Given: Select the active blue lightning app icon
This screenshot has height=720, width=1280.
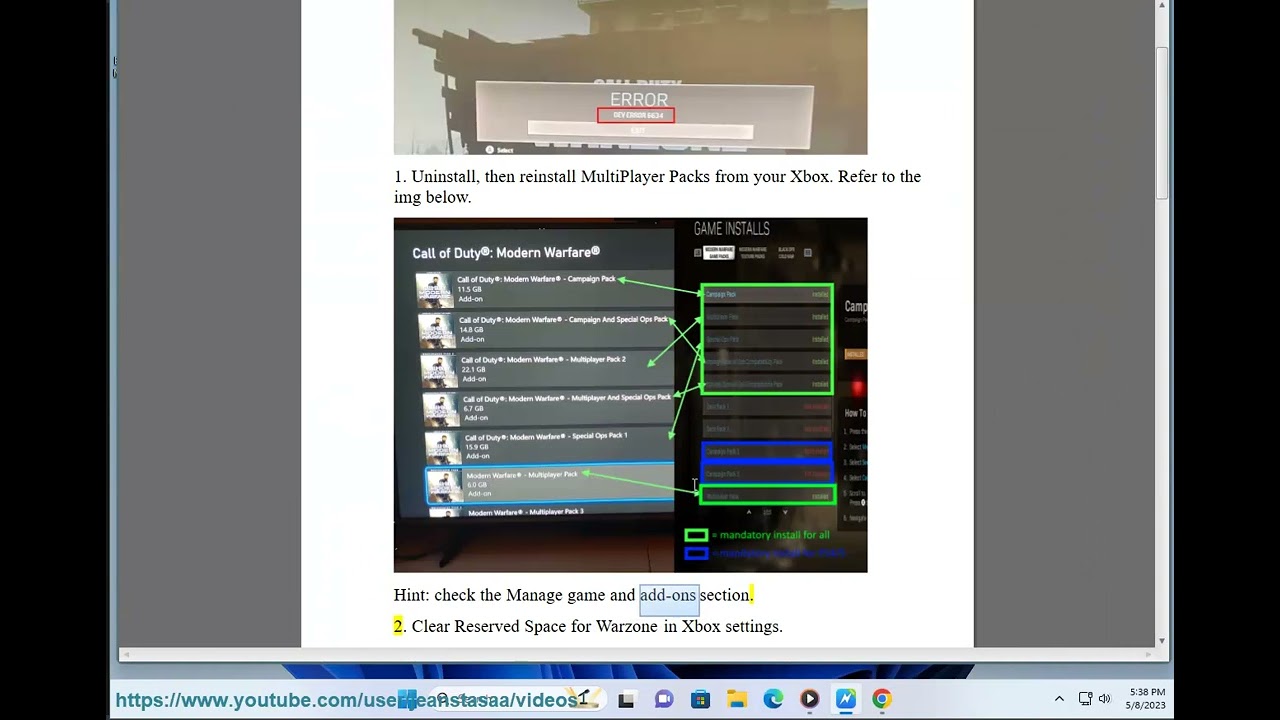Looking at the screenshot, I should [846, 699].
